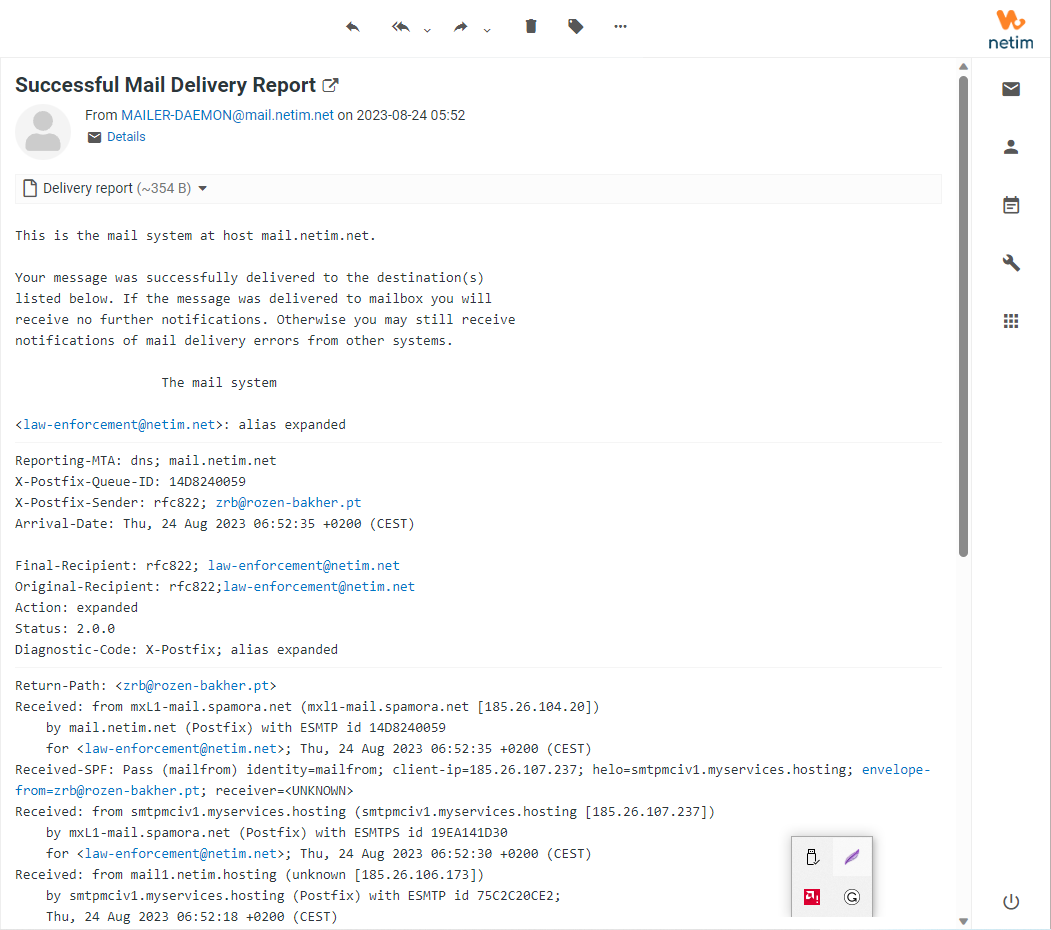This screenshot has height=930, width=1051.
Task: Click the clipboard extension icon in popup
Action: pyautogui.click(x=812, y=857)
